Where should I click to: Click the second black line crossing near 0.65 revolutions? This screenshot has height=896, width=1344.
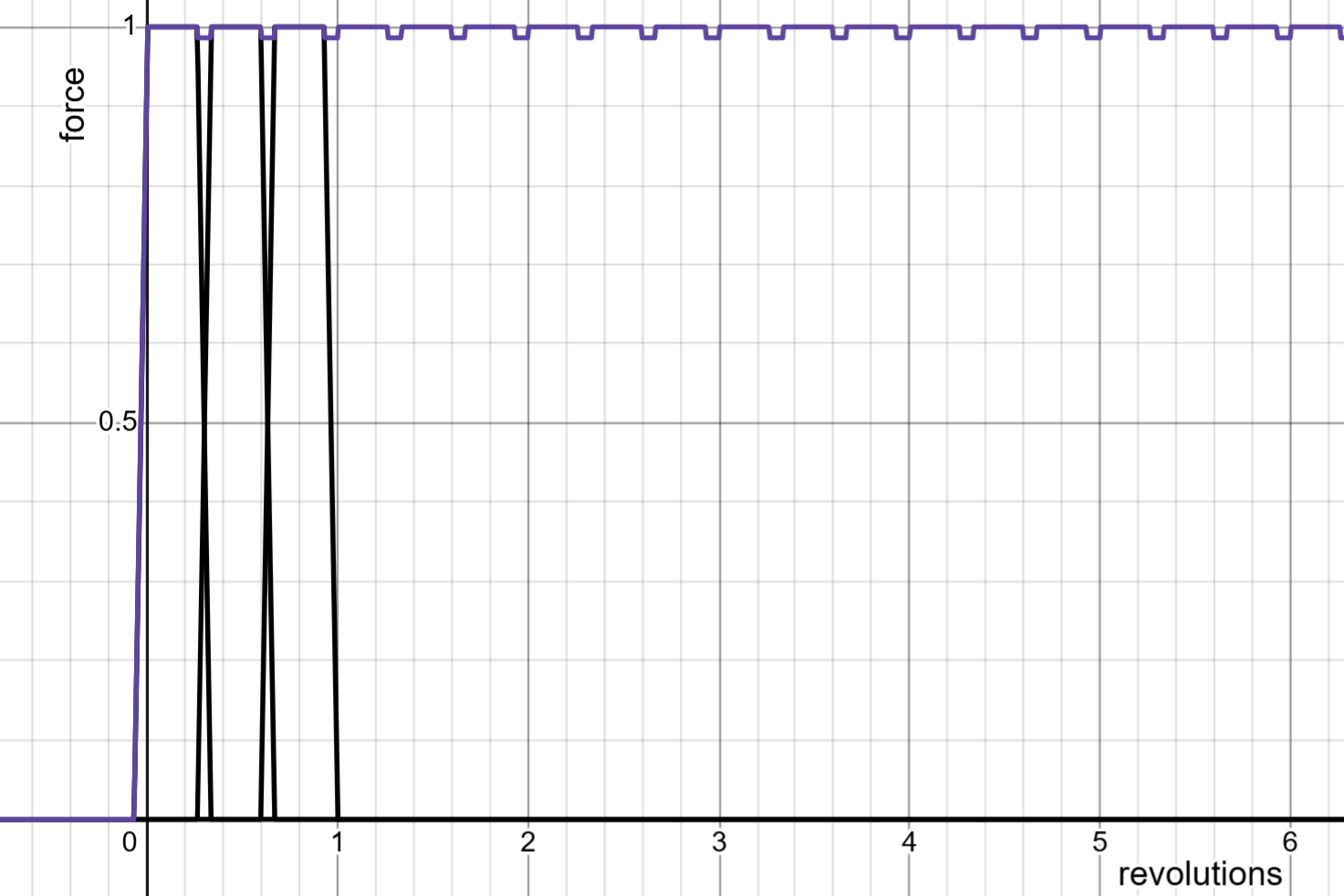pos(268,422)
